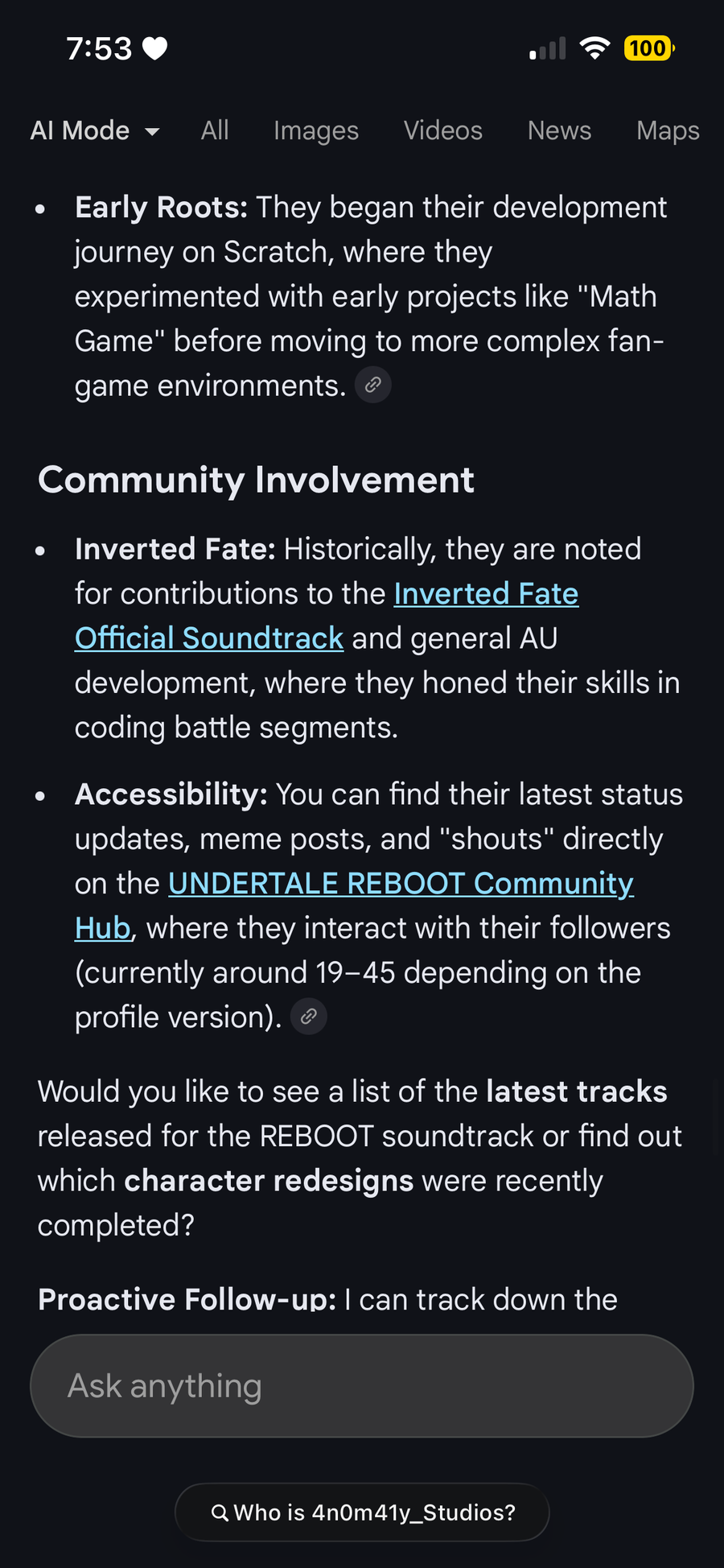This screenshot has height=1568, width=724.
Task: Switch to the Images tab
Action: (316, 130)
